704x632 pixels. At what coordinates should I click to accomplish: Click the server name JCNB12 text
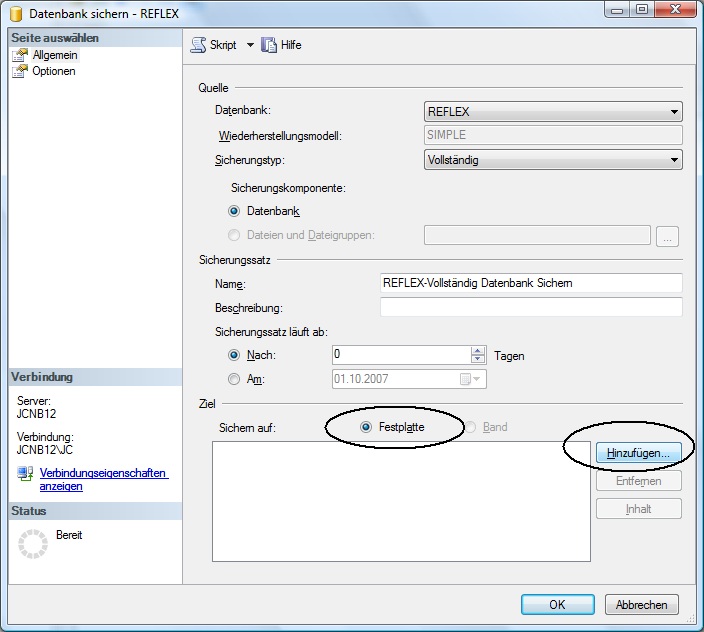pos(36,414)
